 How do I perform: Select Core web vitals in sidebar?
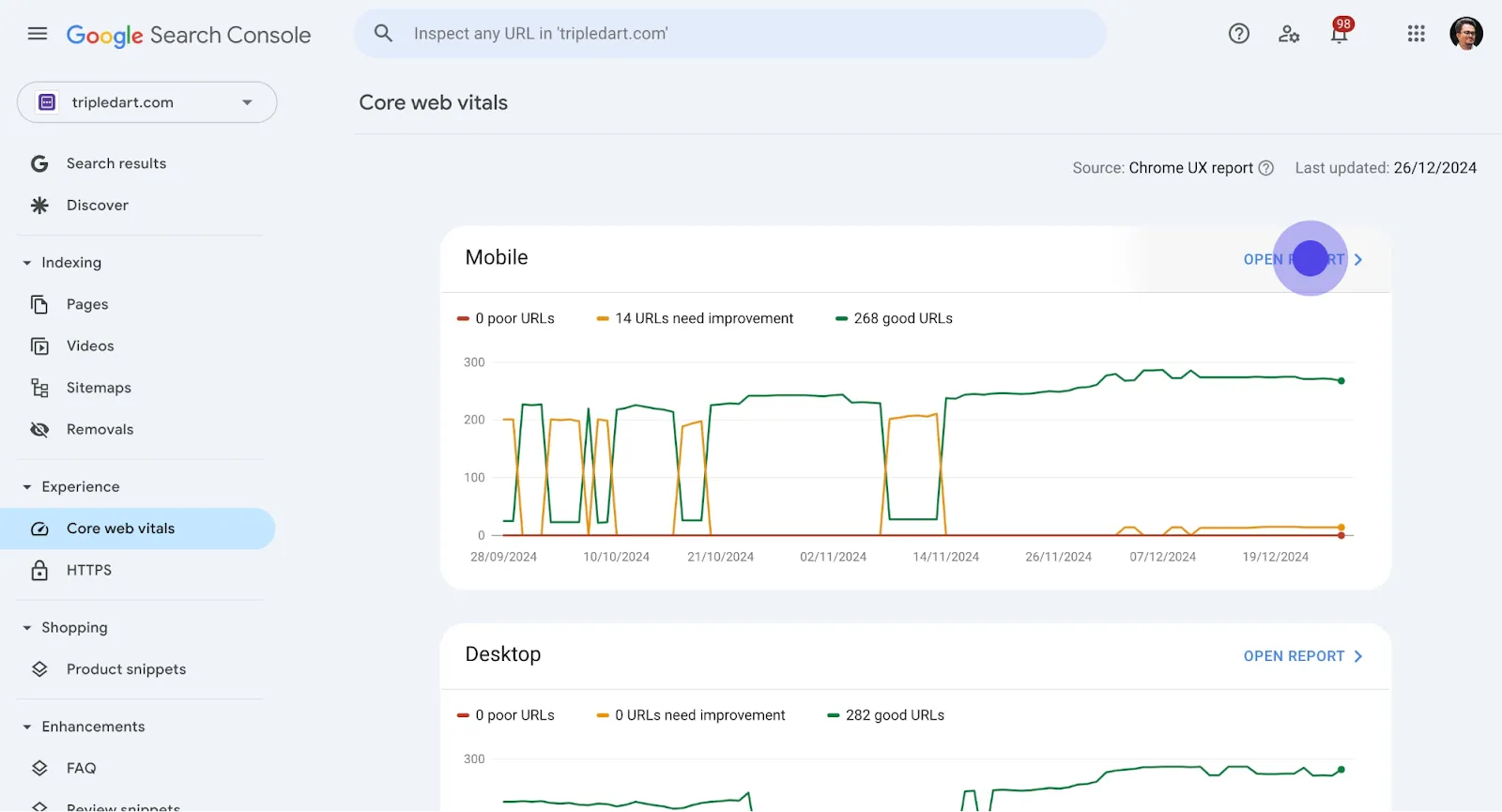137,529
